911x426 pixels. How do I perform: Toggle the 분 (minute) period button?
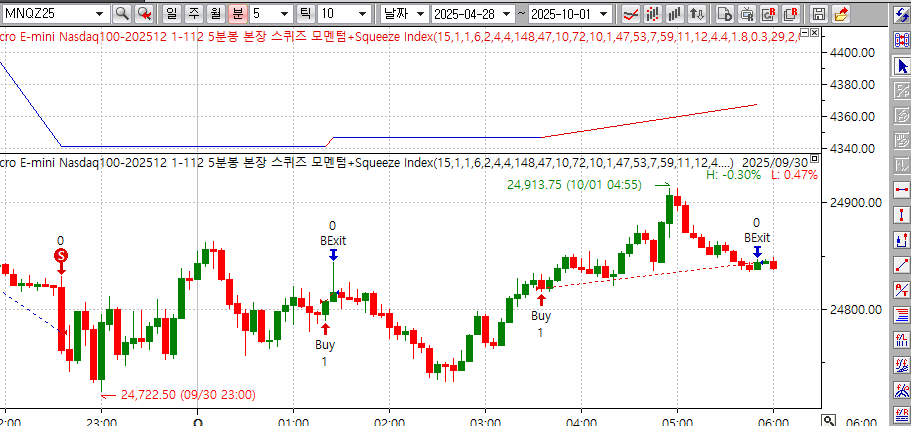tap(237, 14)
